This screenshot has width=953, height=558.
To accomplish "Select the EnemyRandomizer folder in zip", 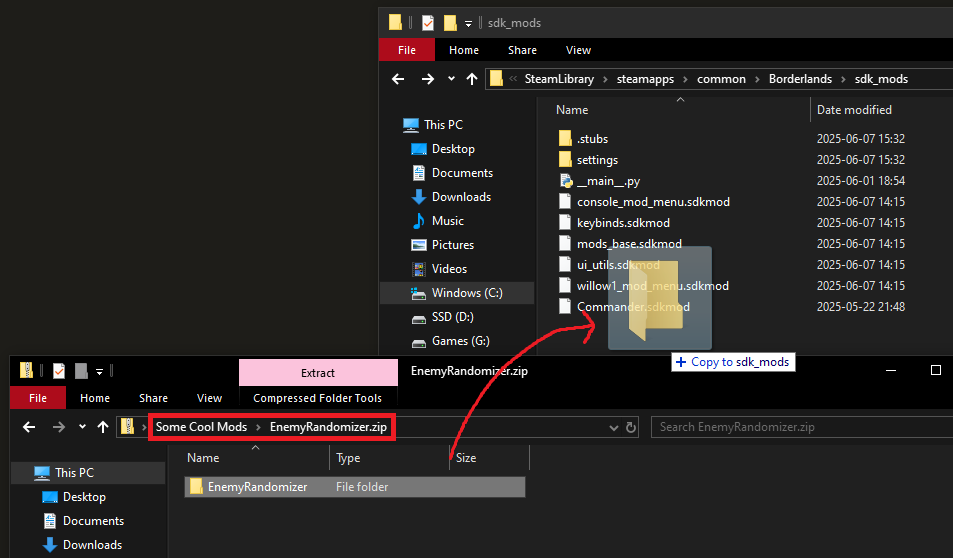I will tap(355, 487).
